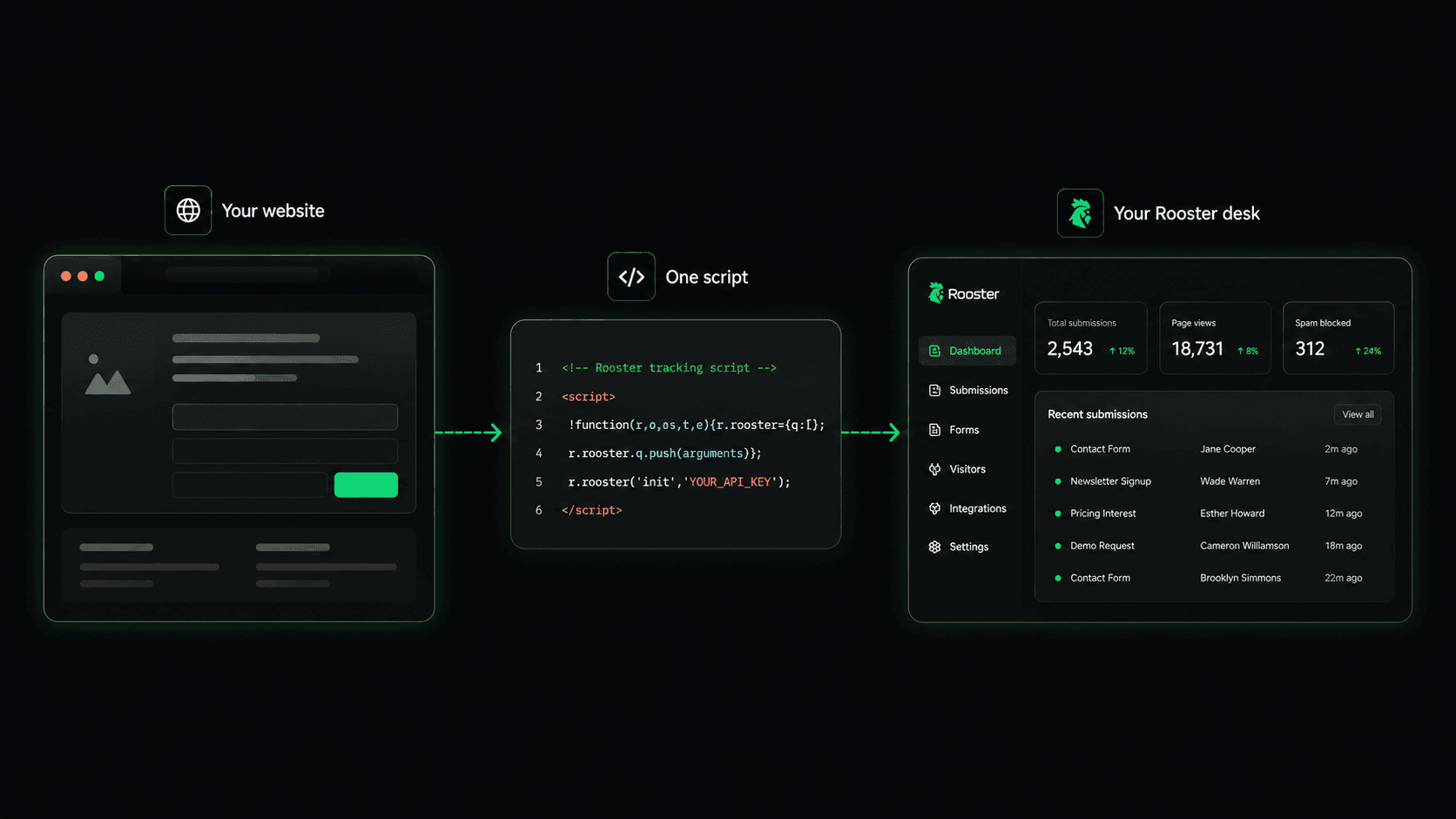1456x819 pixels.
Task: Click Wade Warren name
Action: (1230, 481)
